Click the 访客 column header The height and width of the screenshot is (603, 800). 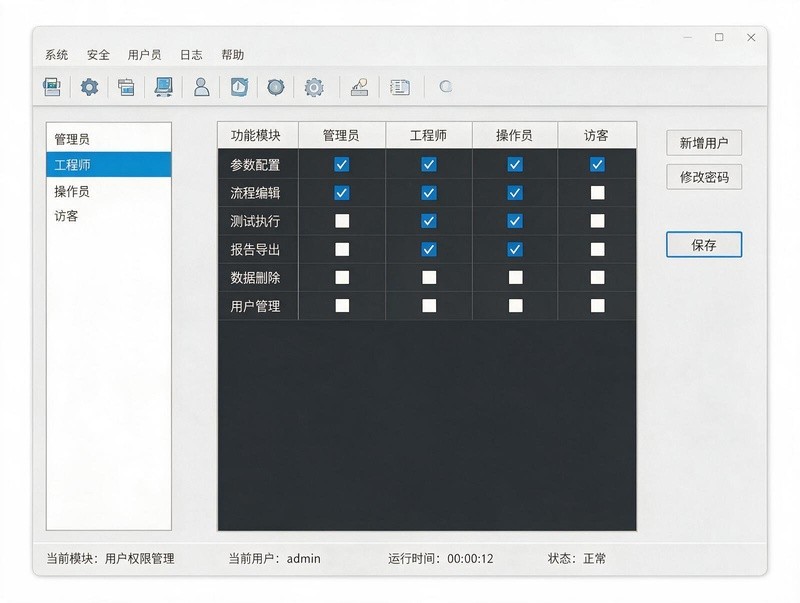pos(597,135)
